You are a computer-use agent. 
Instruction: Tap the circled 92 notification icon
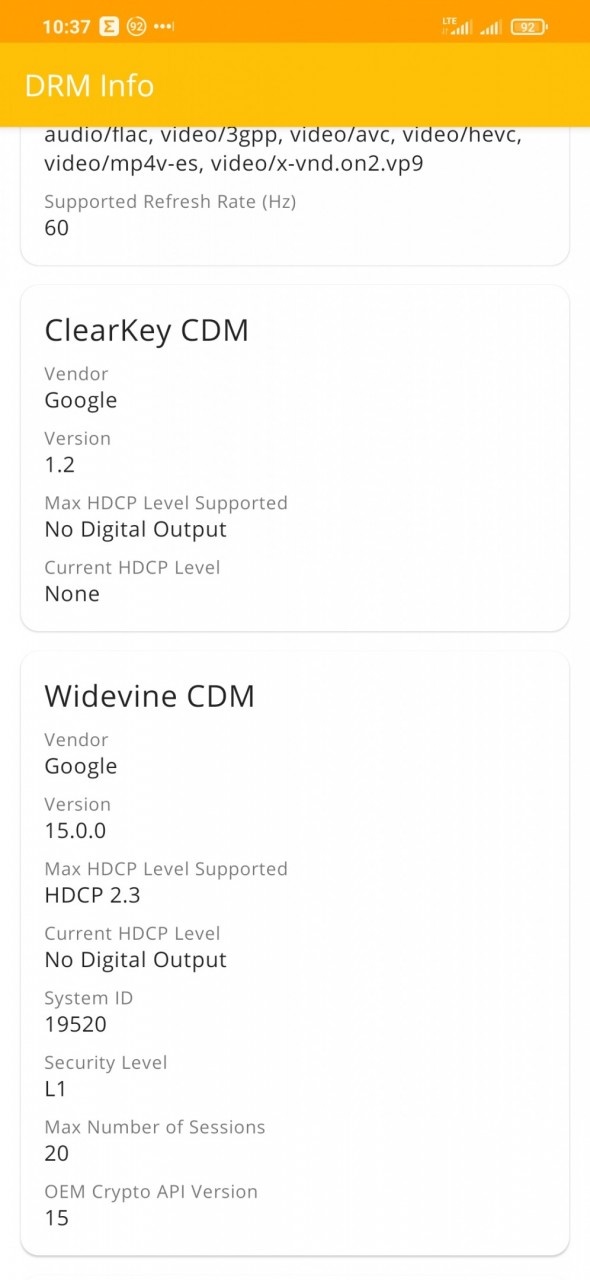(137, 27)
